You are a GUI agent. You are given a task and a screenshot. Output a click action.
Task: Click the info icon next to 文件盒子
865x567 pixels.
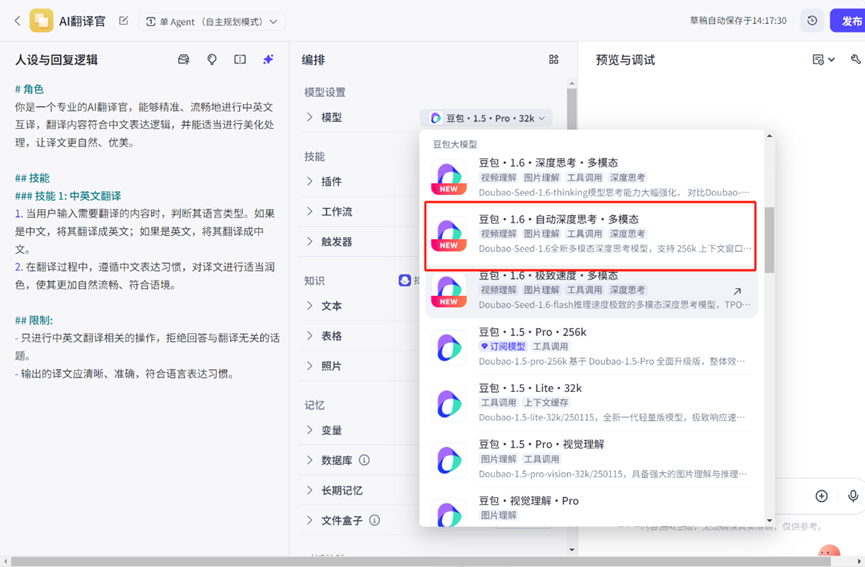point(375,520)
